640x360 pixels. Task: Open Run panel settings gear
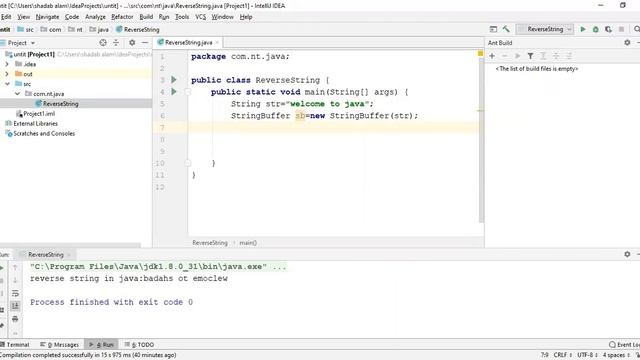627,254
